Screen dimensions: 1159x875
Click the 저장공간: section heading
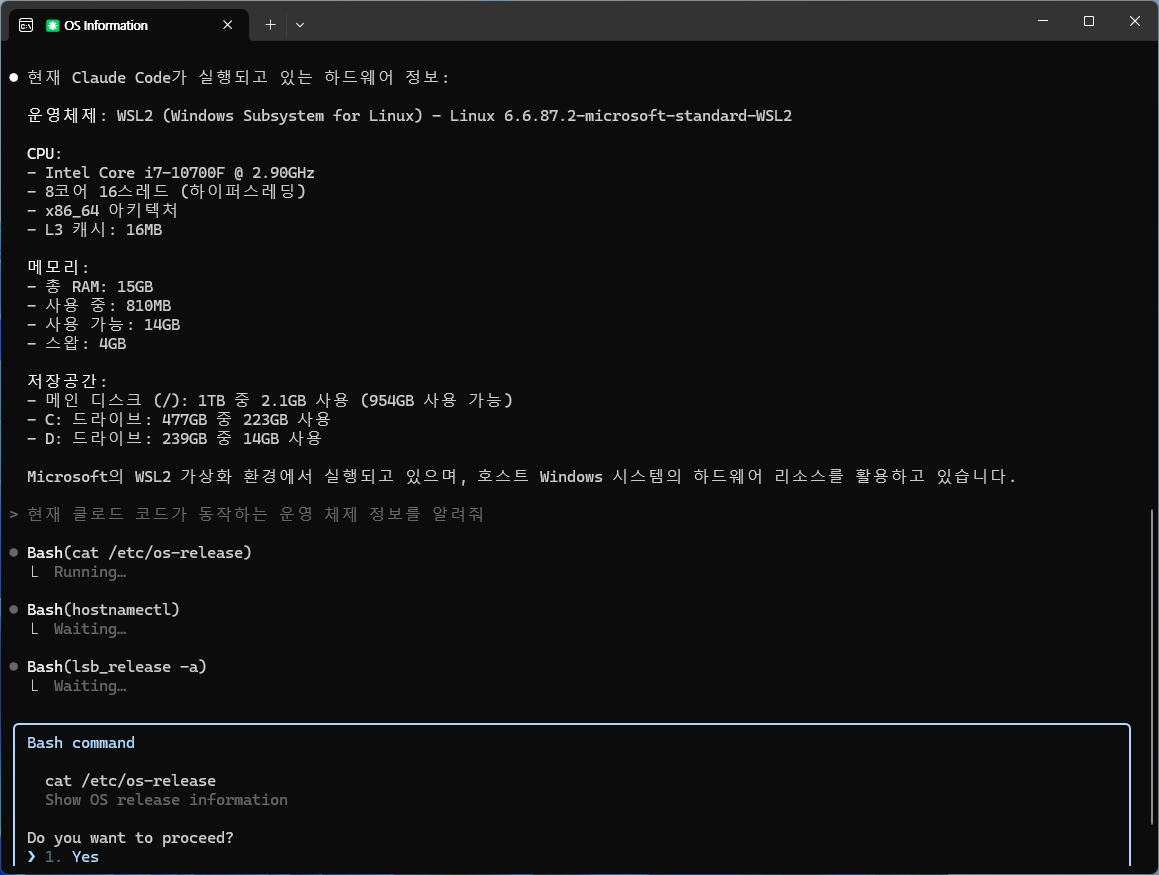pyautogui.click(x=67, y=381)
